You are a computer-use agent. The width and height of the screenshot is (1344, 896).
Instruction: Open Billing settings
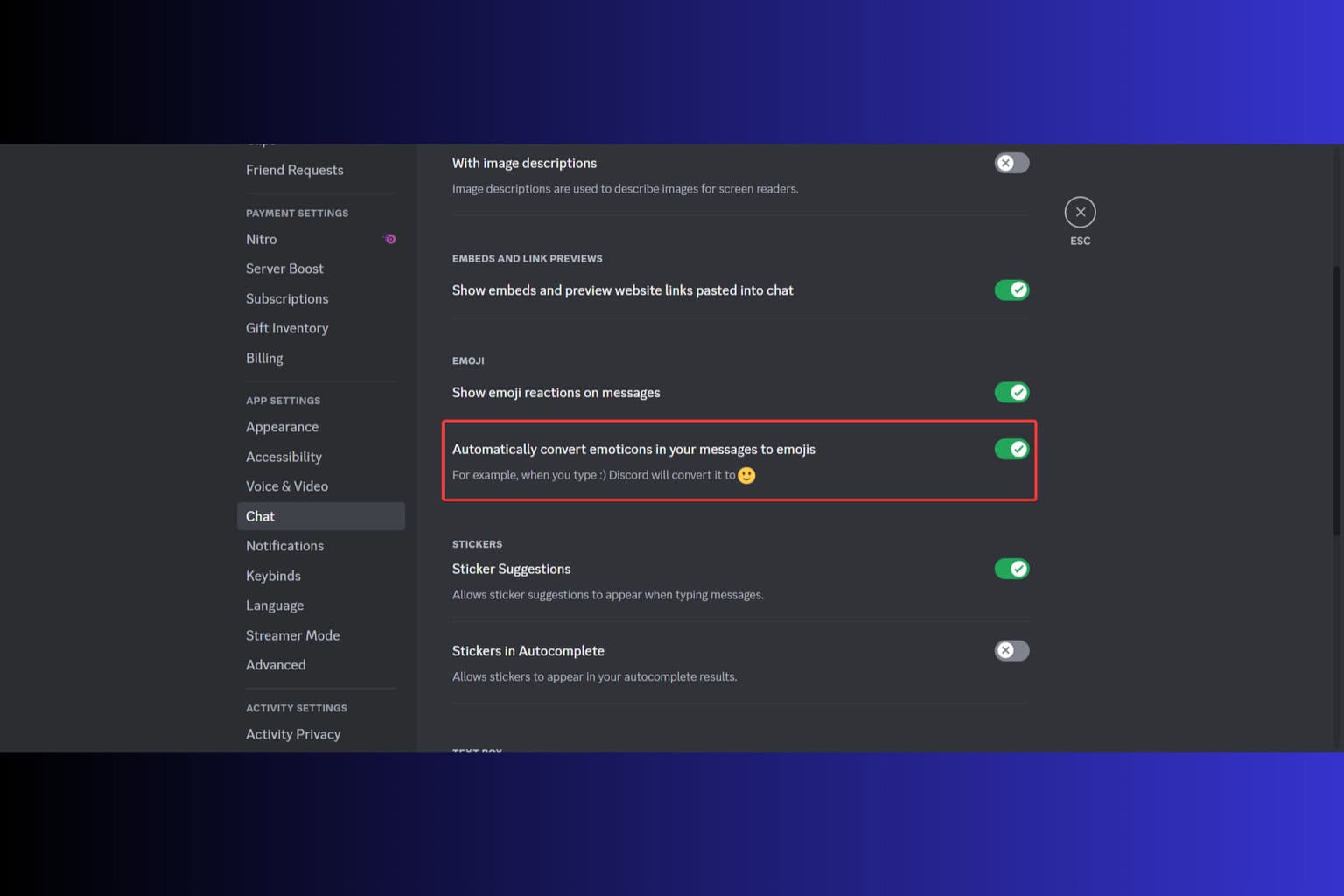(x=264, y=358)
